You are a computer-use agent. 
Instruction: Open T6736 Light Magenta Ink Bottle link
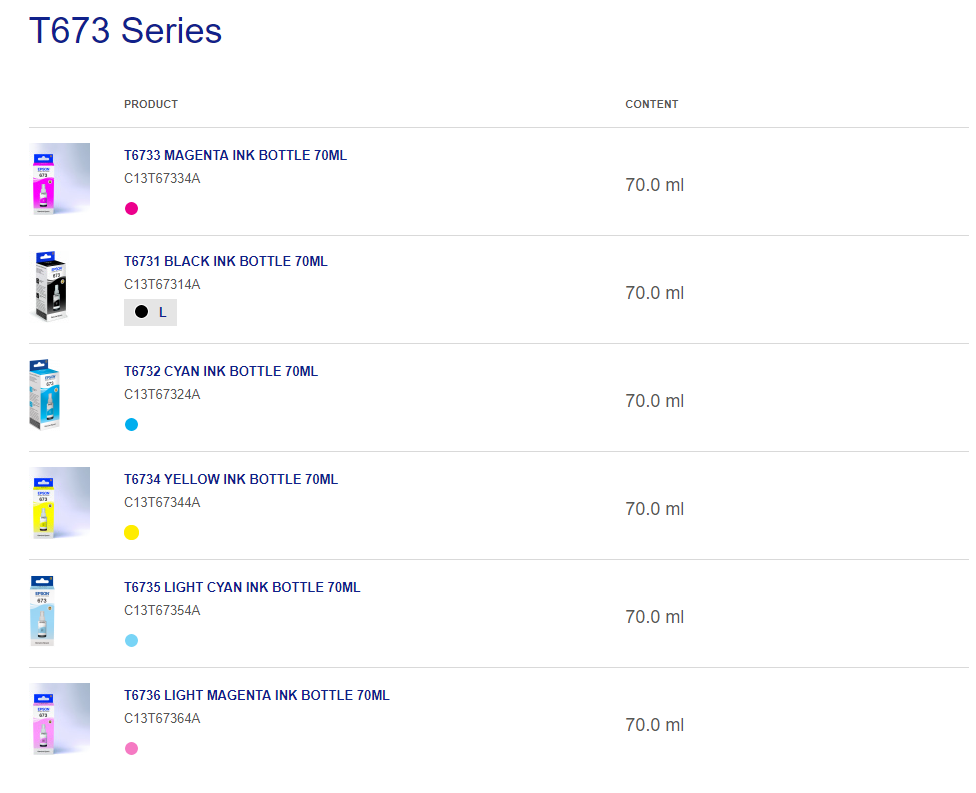tap(257, 696)
